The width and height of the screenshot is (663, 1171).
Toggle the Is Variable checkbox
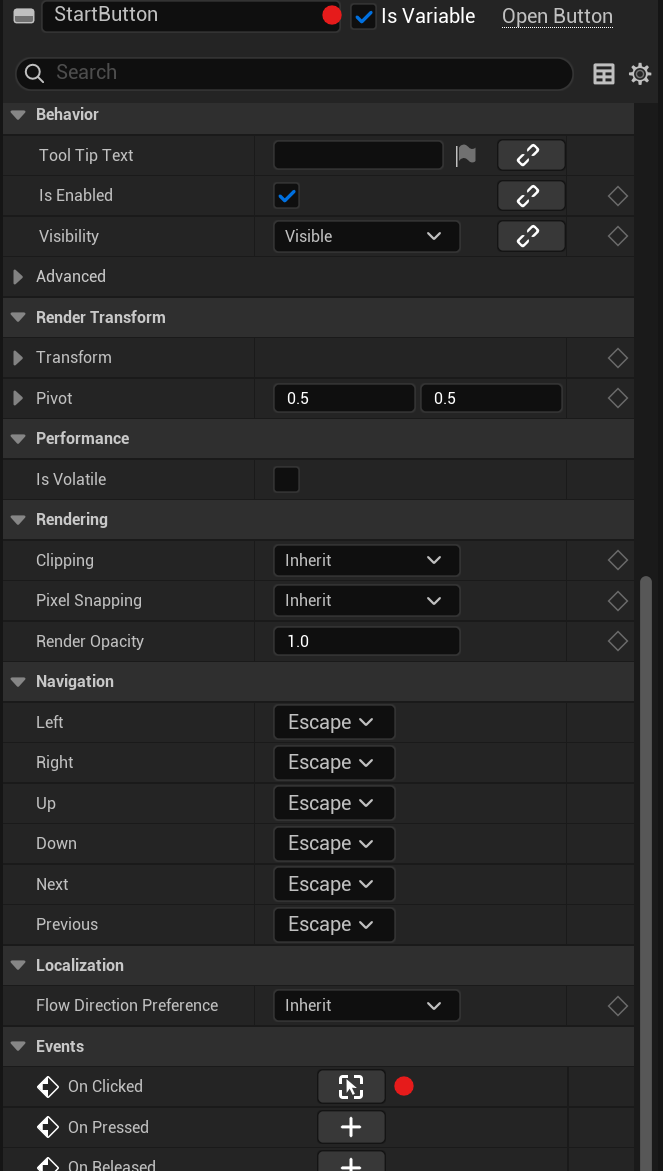364,17
